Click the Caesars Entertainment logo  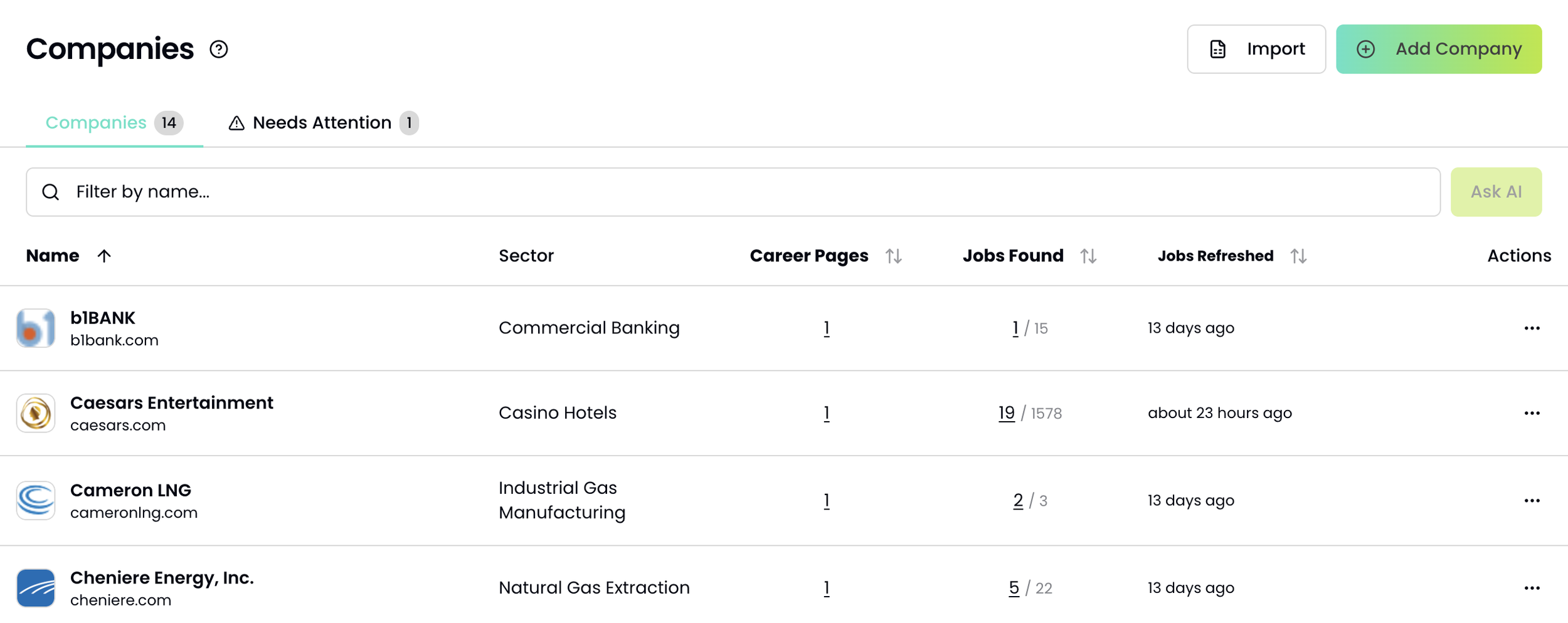tap(36, 413)
